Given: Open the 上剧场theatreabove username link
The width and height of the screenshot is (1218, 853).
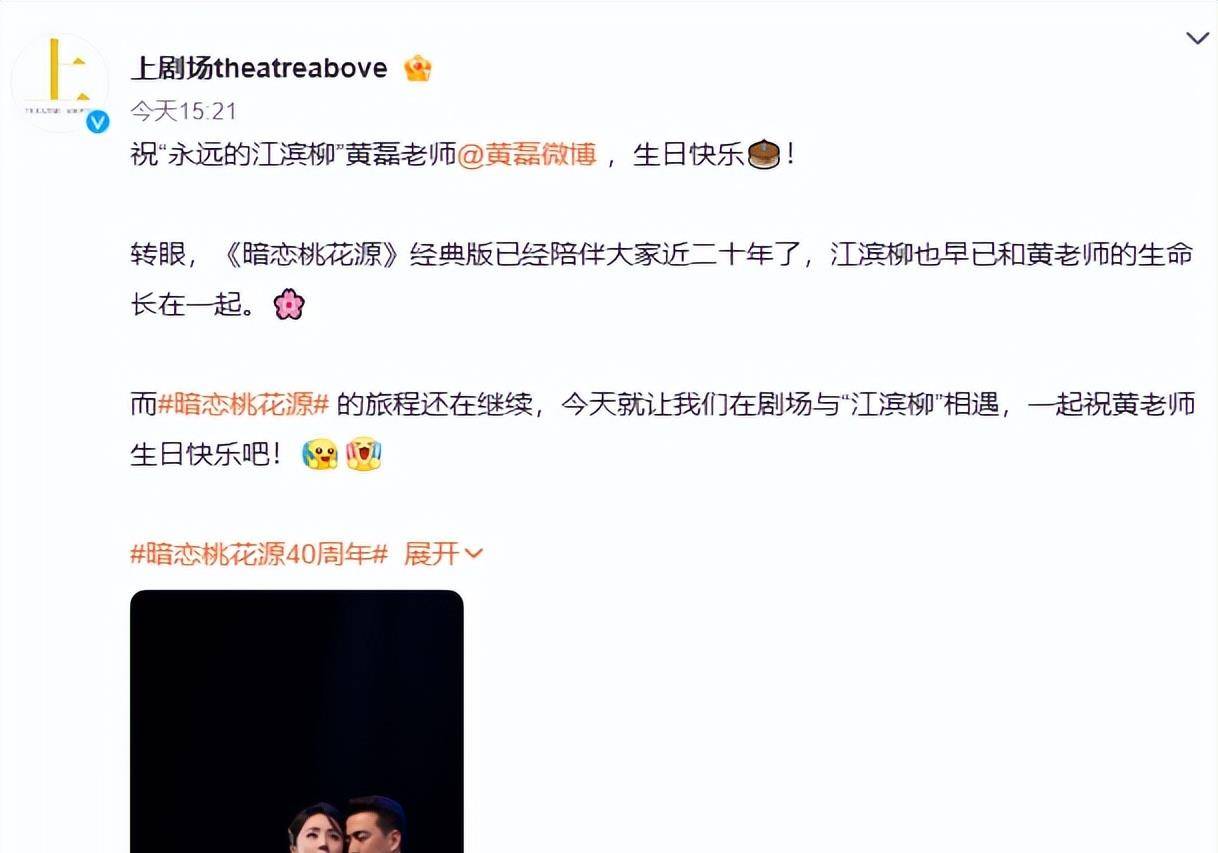Looking at the screenshot, I should click(x=259, y=68).
